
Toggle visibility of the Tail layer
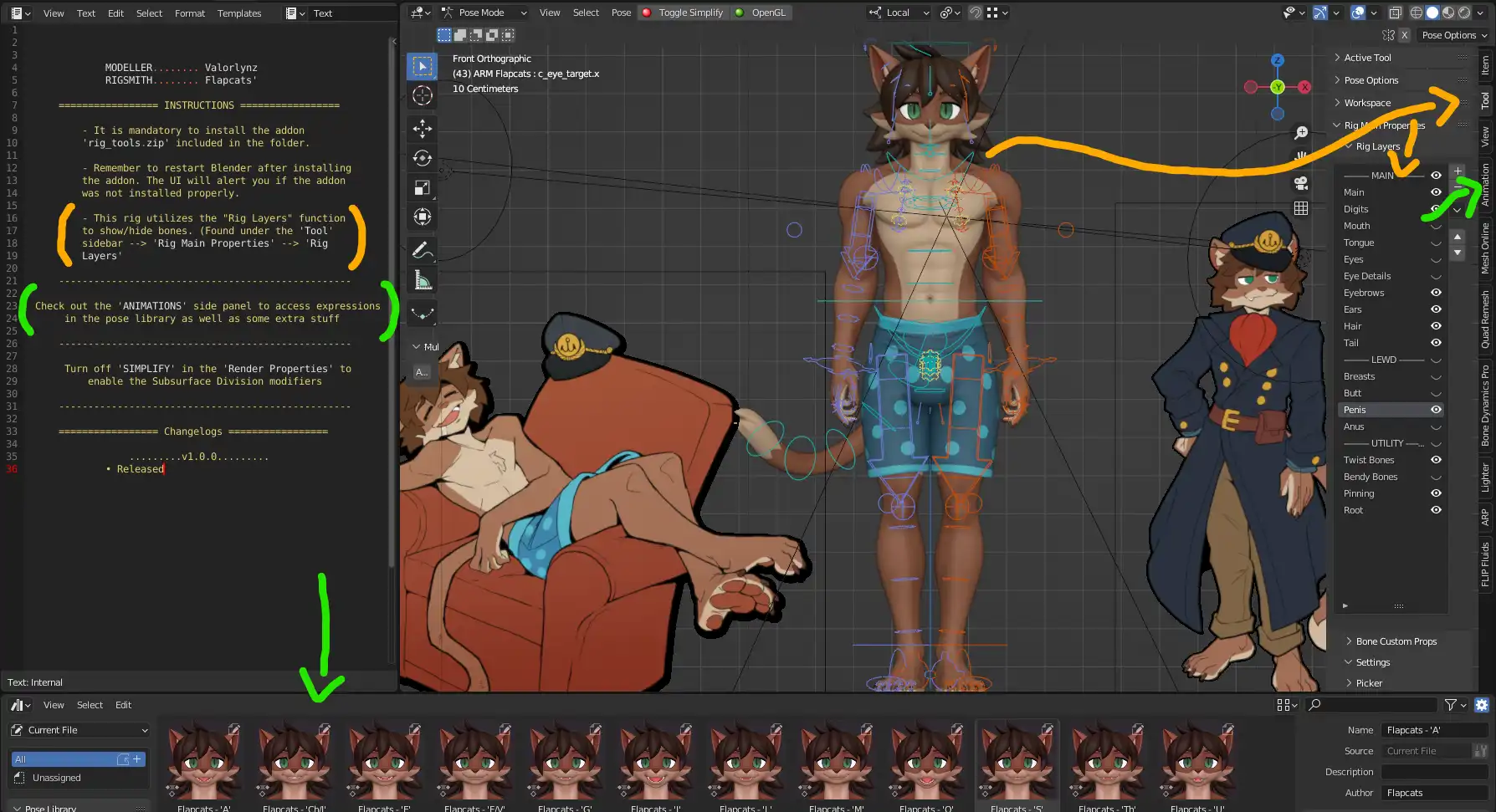tap(1436, 343)
